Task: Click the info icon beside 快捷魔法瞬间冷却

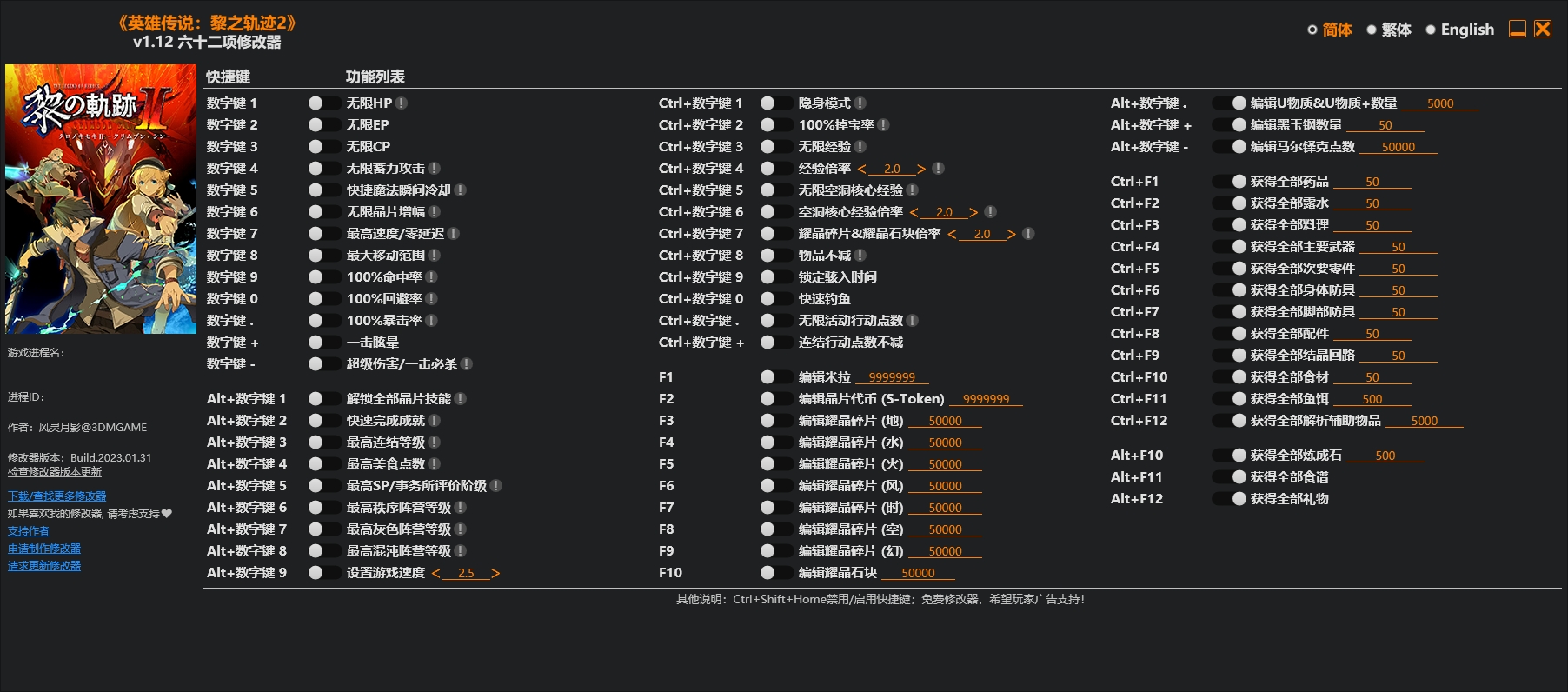Action: (x=460, y=190)
